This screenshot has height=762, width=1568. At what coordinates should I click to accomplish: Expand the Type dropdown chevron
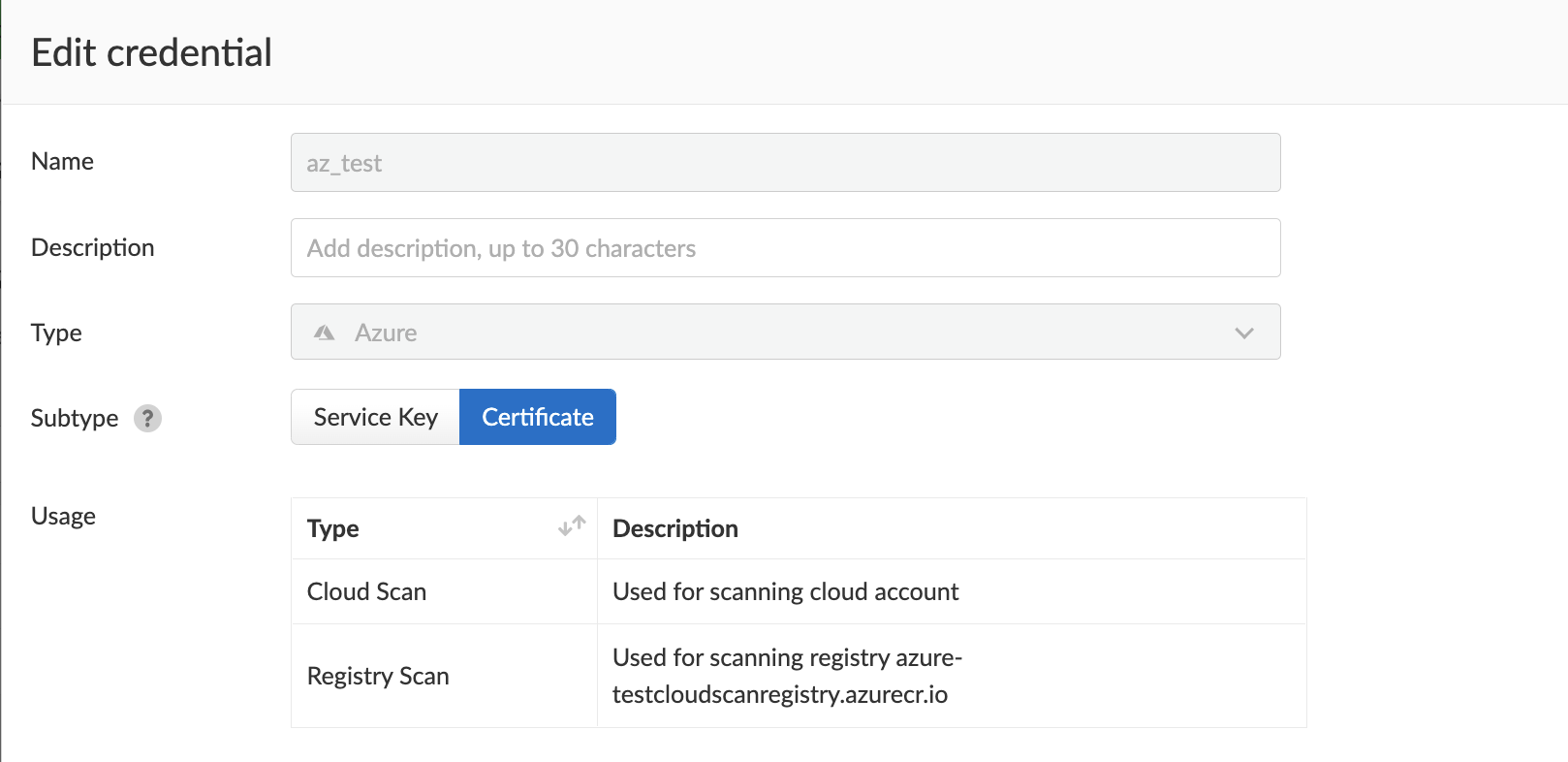pos(1244,333)
